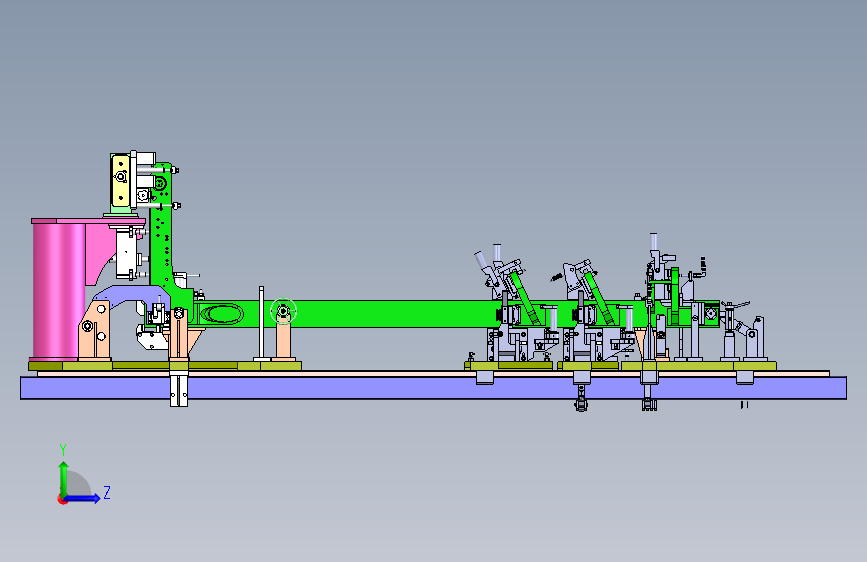Screen dimensions: 867x562
Task: Click the red origin ball of the triad
Action: click(62, 499)
